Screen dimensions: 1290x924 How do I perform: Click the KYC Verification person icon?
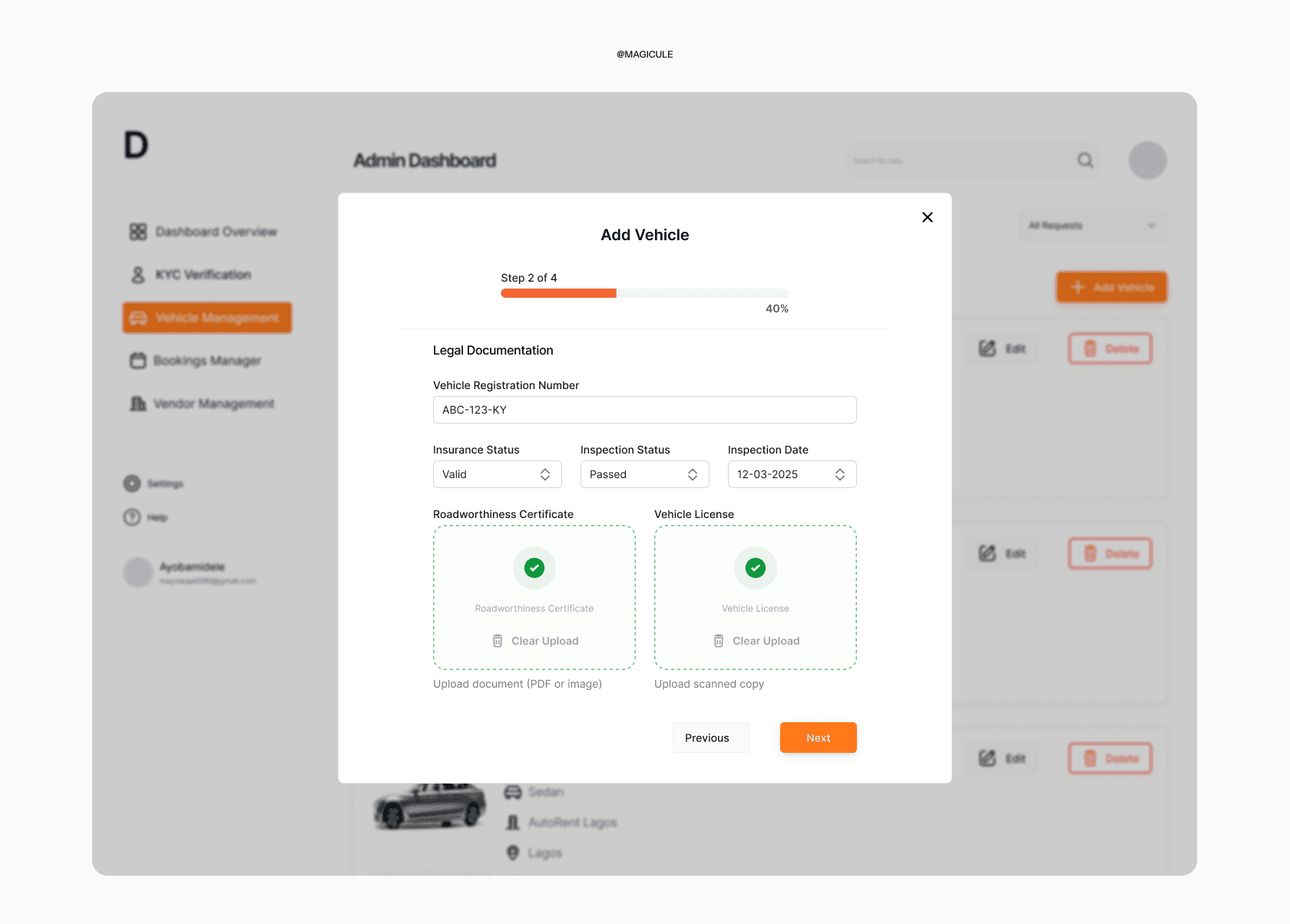click(138, 275)
